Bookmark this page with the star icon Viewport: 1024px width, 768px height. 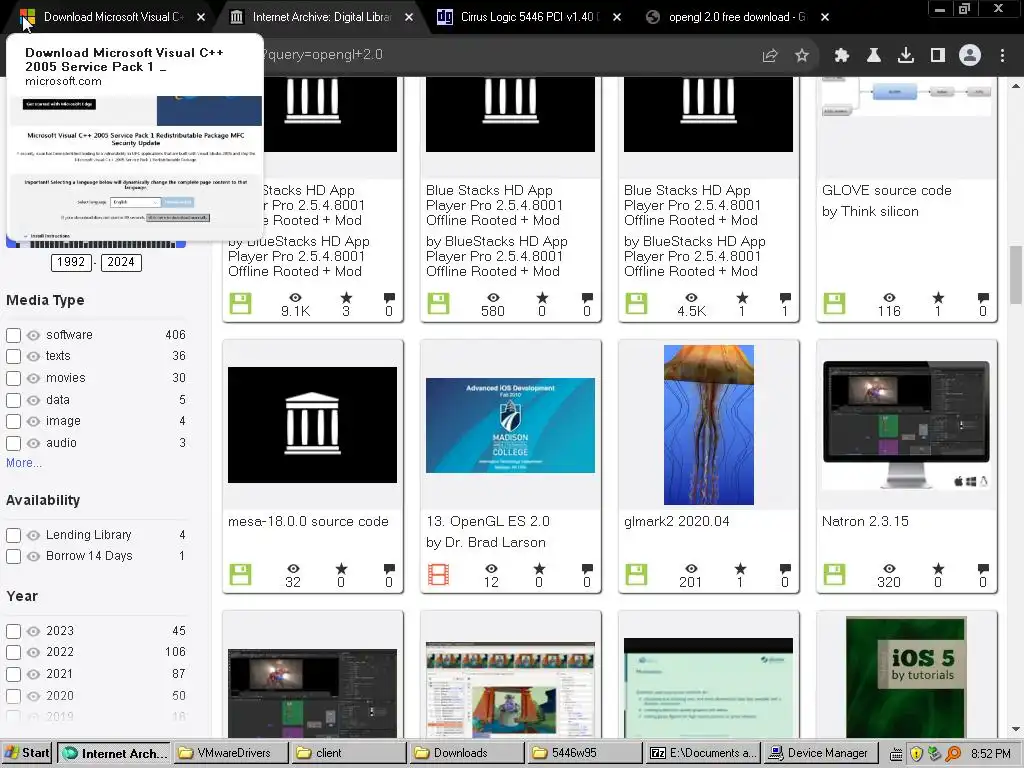click(x=802, y=56)
